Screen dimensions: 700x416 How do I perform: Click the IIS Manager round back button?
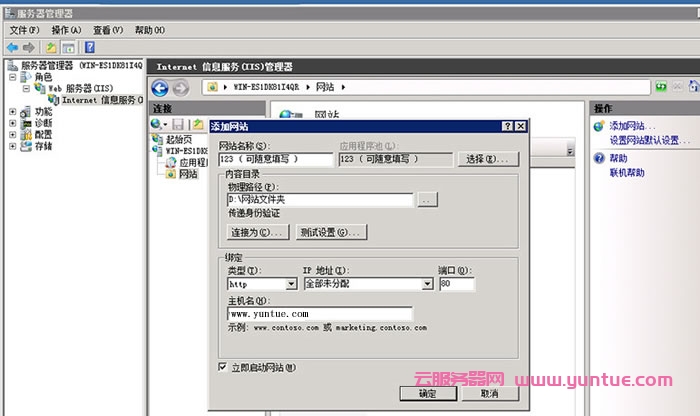161,88
